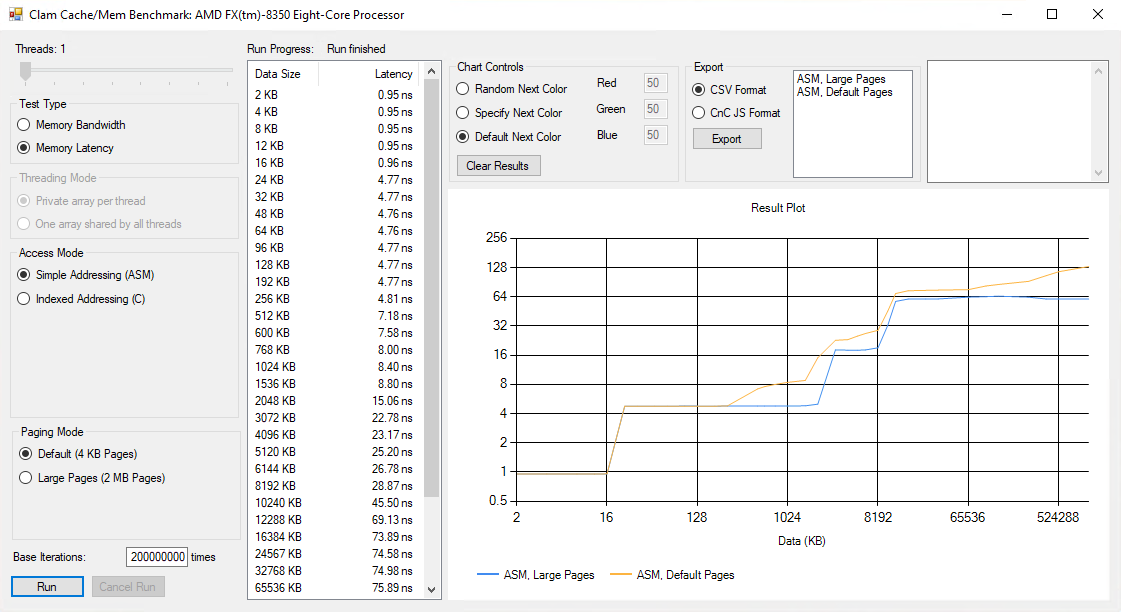Click the Red color value box
This screenshot has height=612, width=1121.
[654, 83]
